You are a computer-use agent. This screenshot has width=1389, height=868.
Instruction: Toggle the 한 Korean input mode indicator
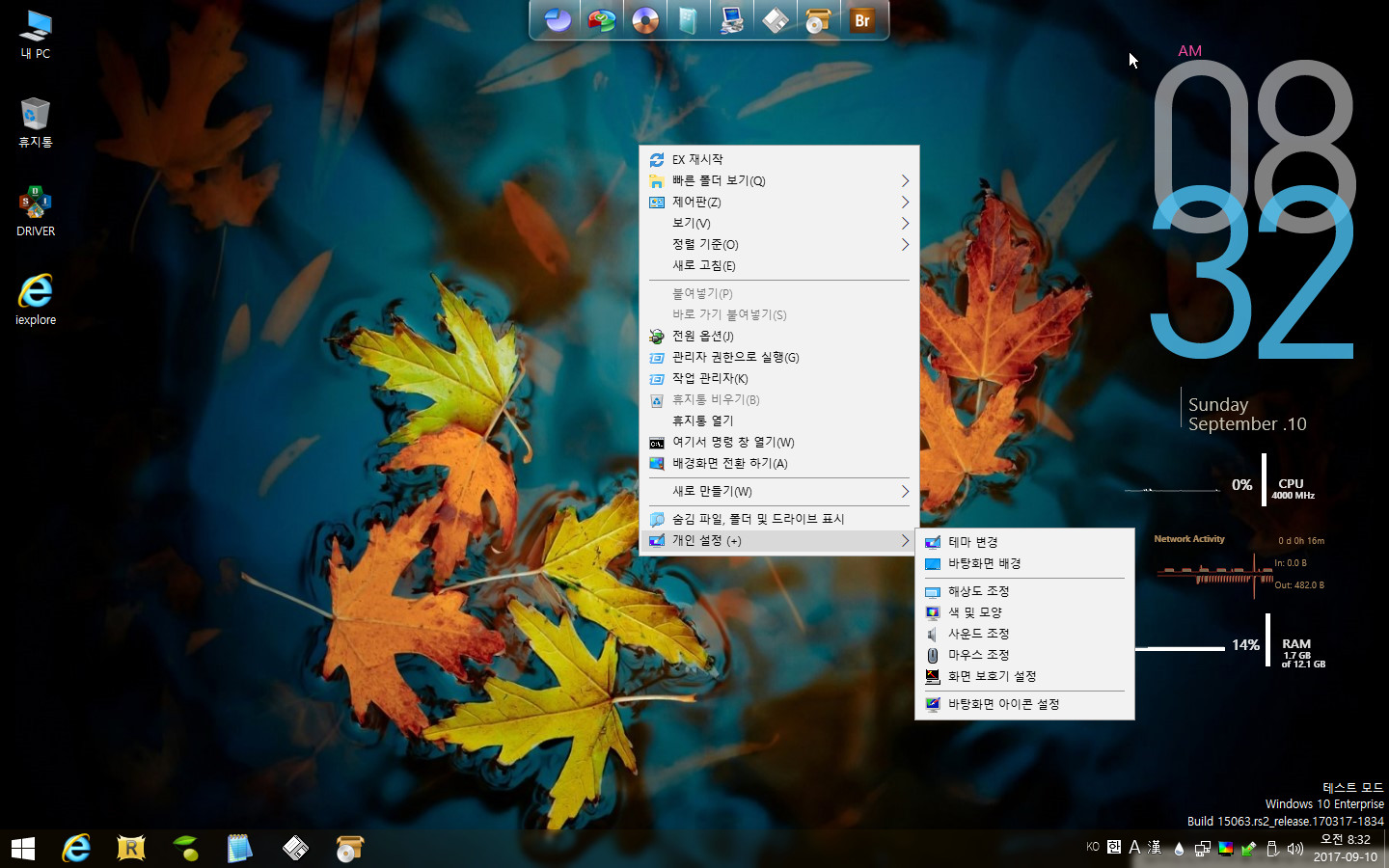[x=1114, y=847]
